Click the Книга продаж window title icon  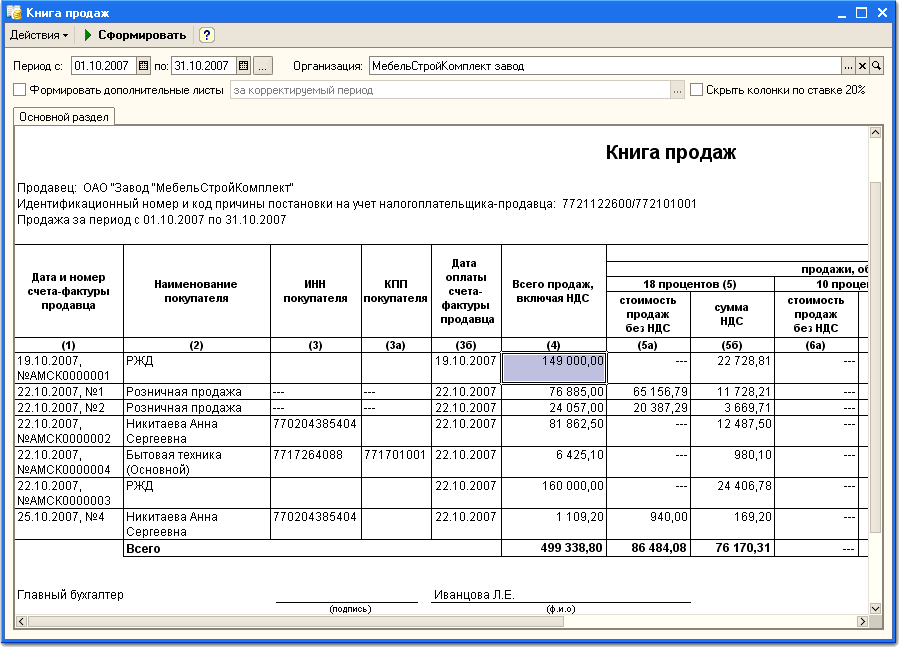[14, 12]
